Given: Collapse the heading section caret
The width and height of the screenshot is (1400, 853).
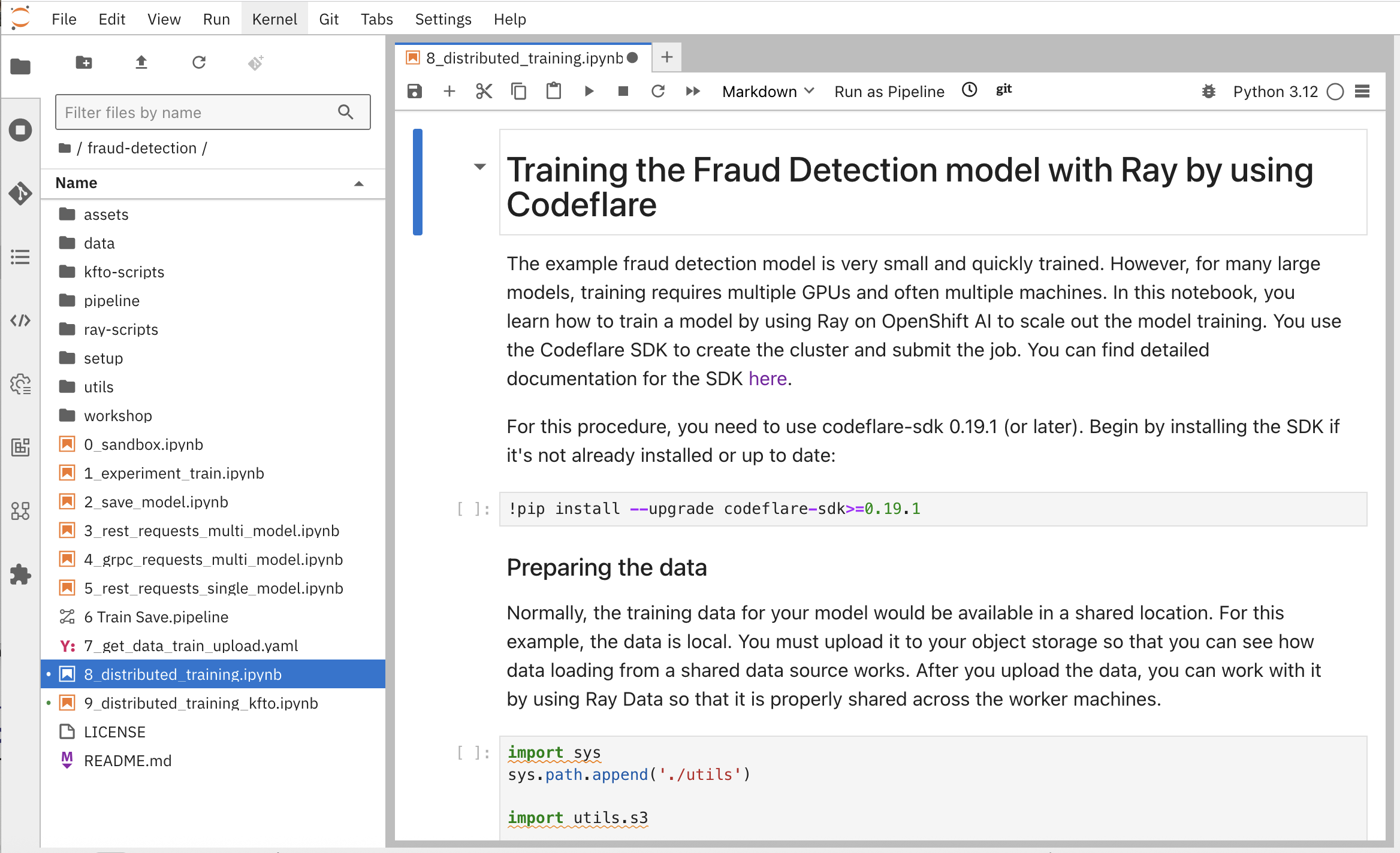Looking at the screenshot, I should (x=479, y=167).
